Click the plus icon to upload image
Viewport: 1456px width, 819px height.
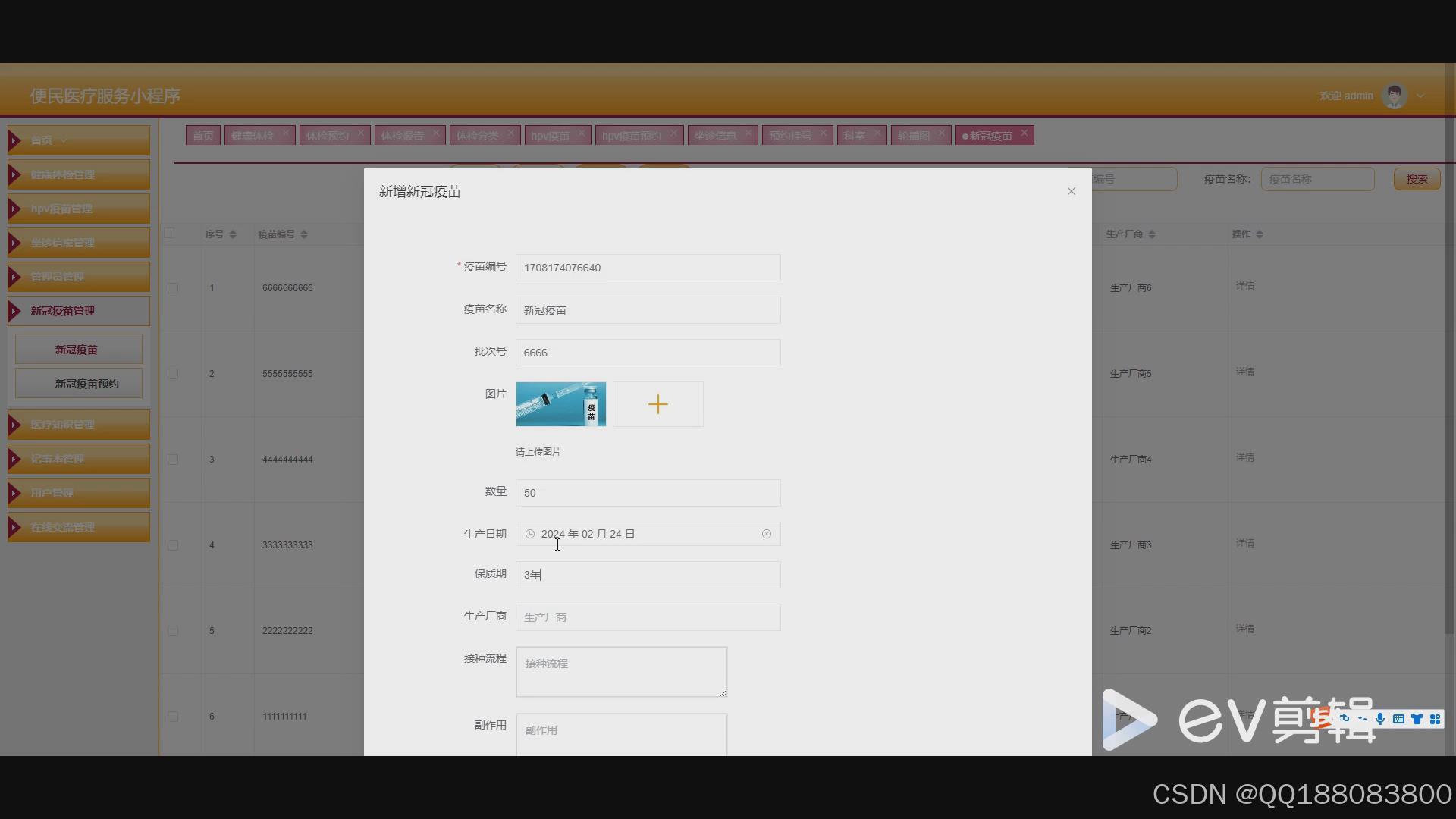(657, 404)
